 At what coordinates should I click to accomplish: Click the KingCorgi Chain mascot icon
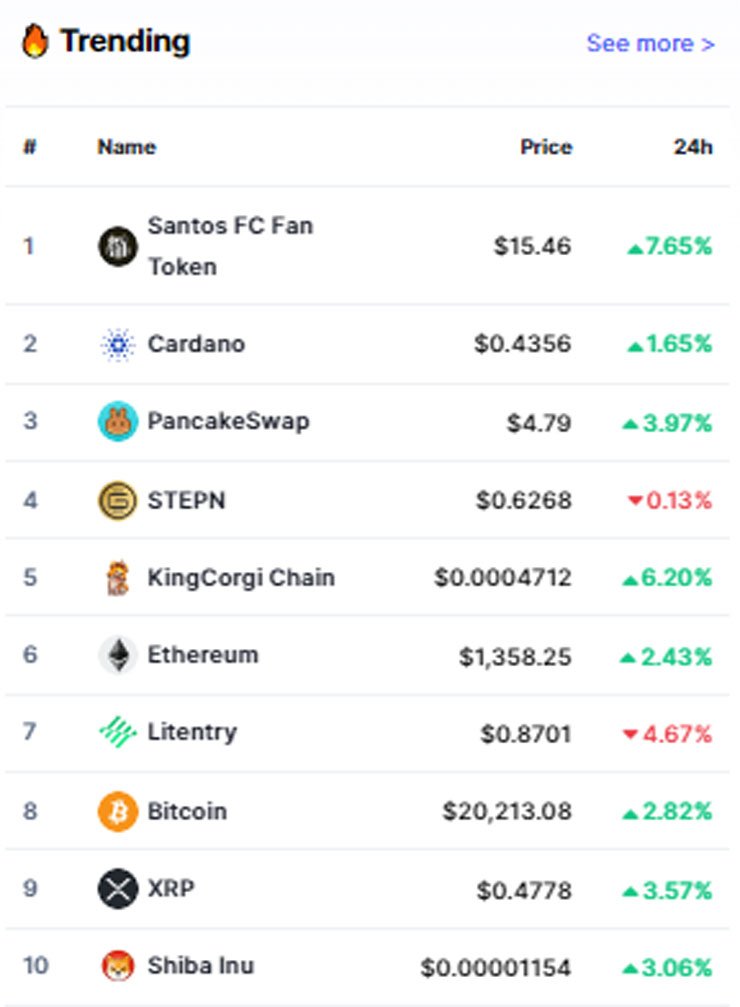[x=118, y=577]
